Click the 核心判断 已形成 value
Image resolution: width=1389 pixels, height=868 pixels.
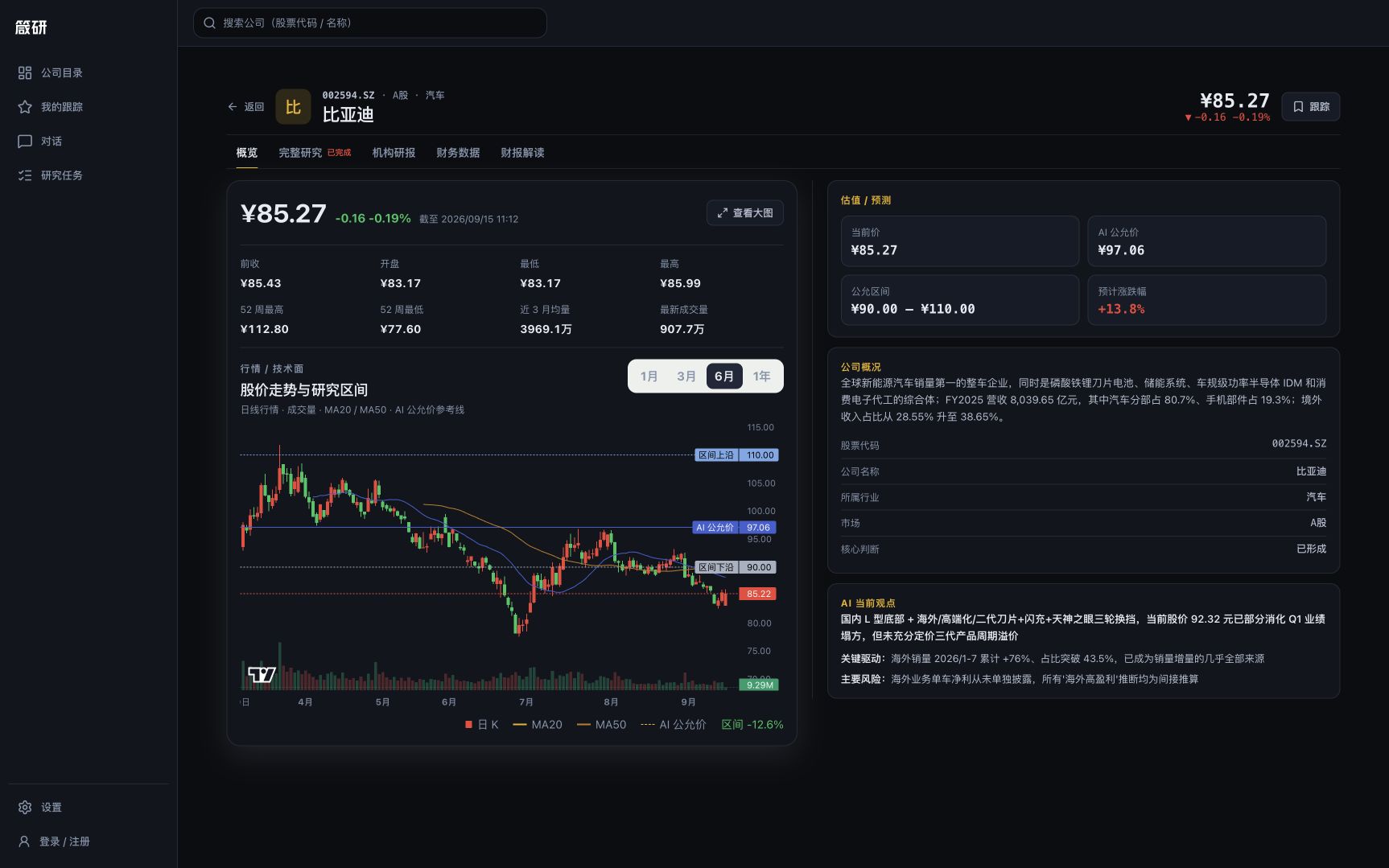click(1311, 549)
